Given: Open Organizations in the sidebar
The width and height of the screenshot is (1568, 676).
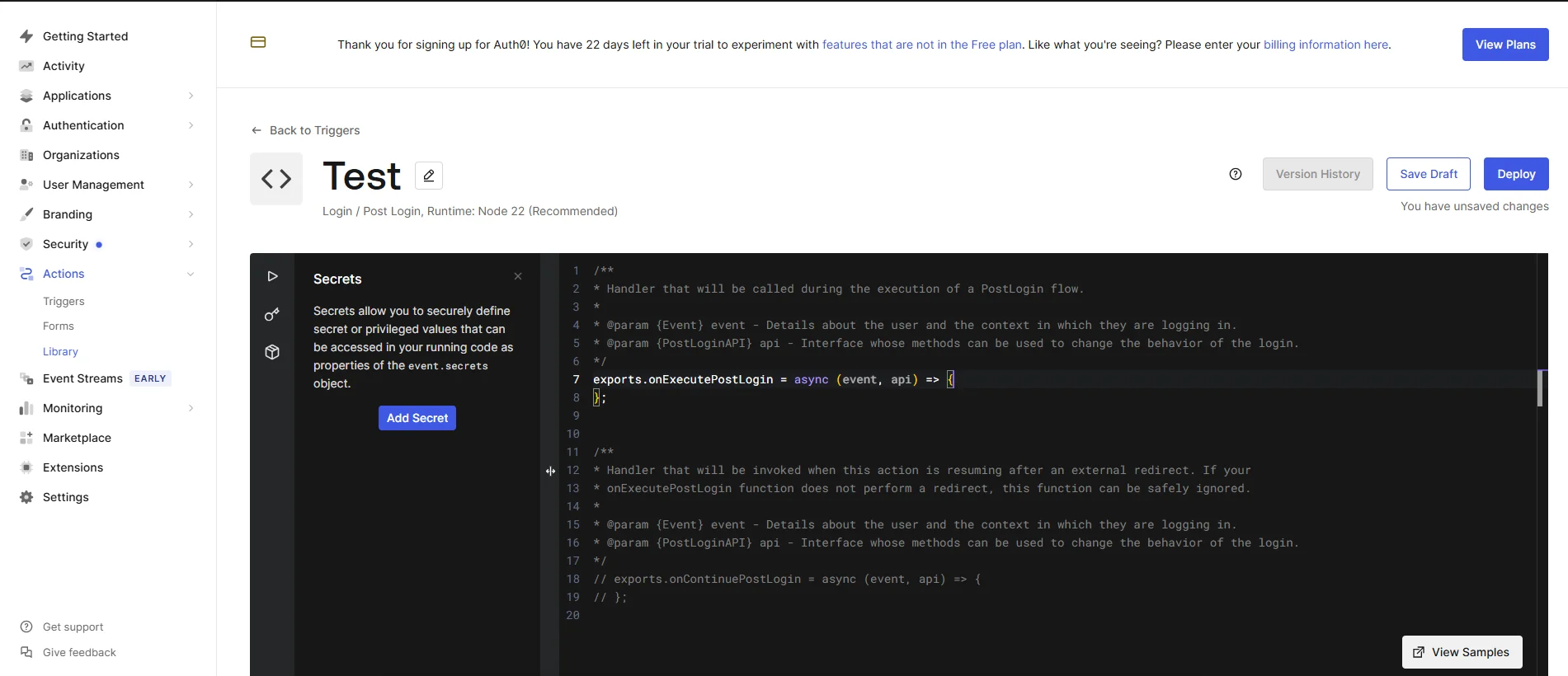Looking at the screenshot, I should 81,155.
